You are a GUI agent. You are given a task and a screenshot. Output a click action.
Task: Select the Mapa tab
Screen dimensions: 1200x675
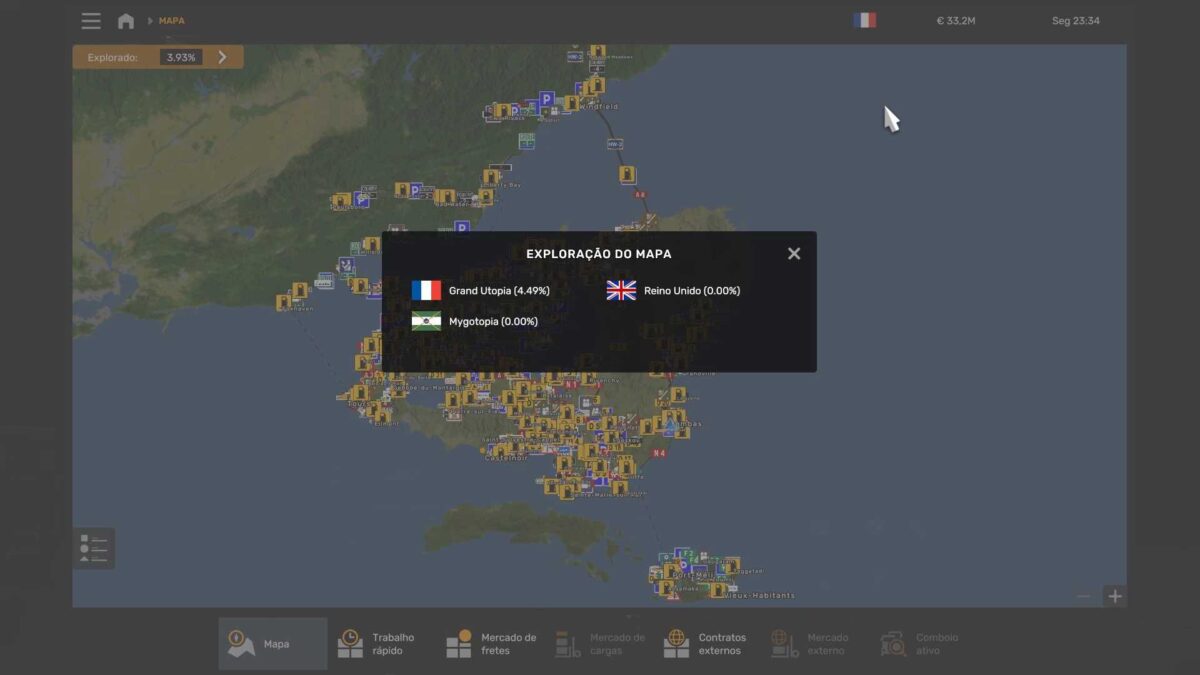(x=272, y=644)
